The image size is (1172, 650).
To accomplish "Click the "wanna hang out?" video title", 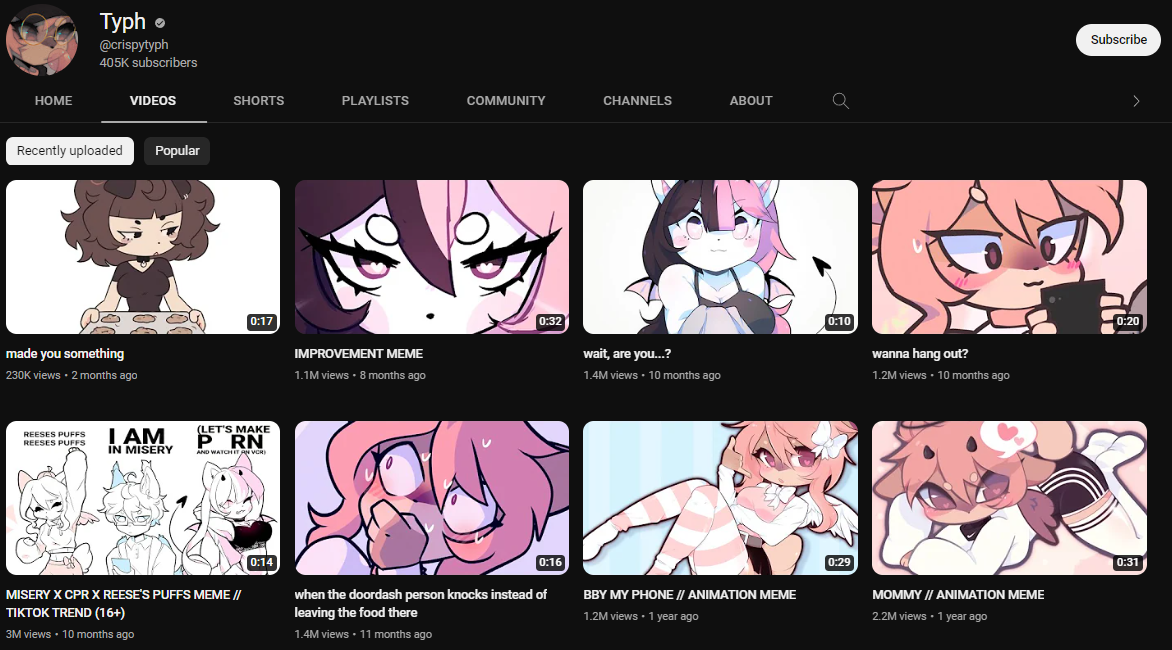I will 920,354.
